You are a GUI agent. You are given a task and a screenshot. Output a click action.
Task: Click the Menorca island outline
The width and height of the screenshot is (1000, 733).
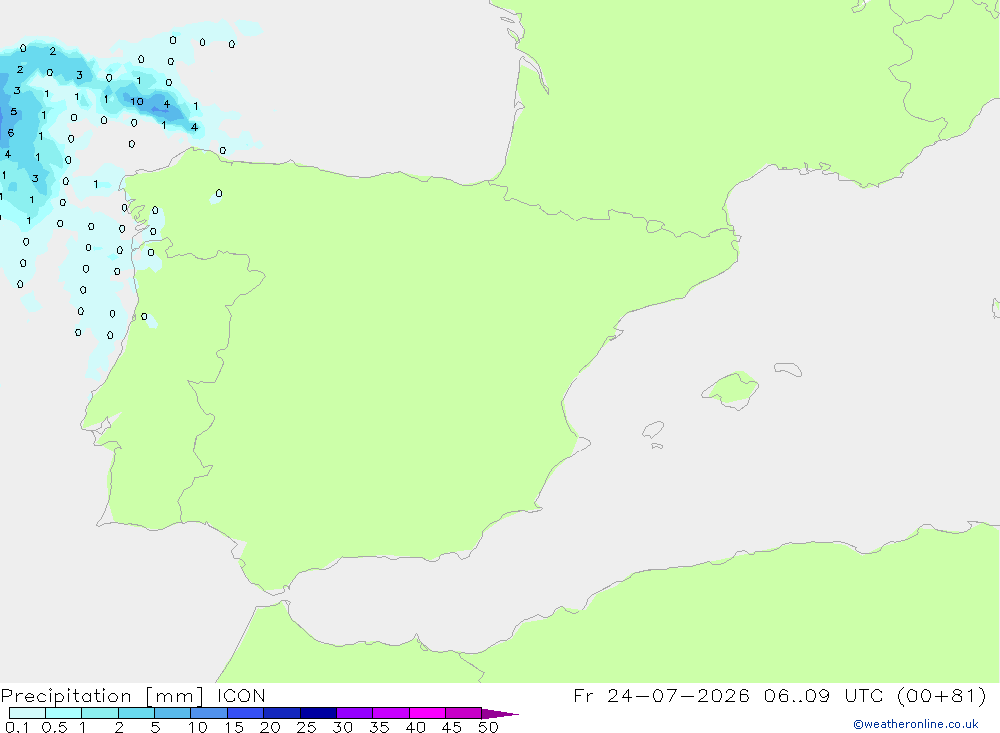pos(788,369)
